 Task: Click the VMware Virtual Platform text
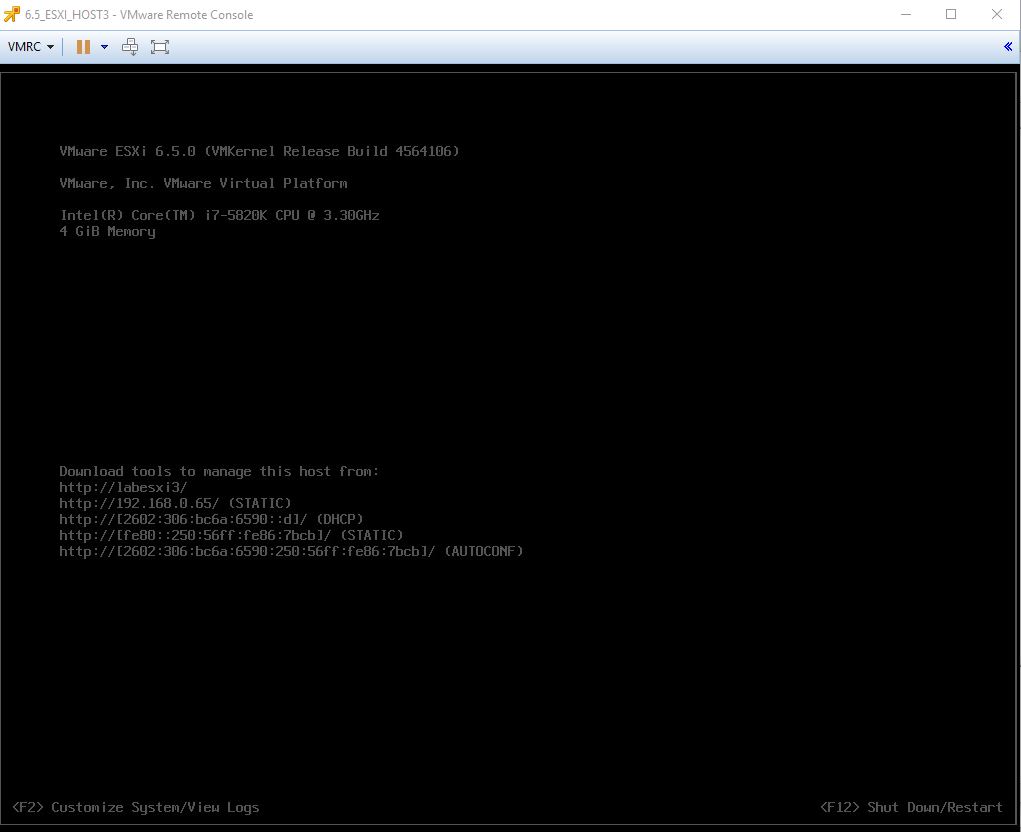click(203, 183)
